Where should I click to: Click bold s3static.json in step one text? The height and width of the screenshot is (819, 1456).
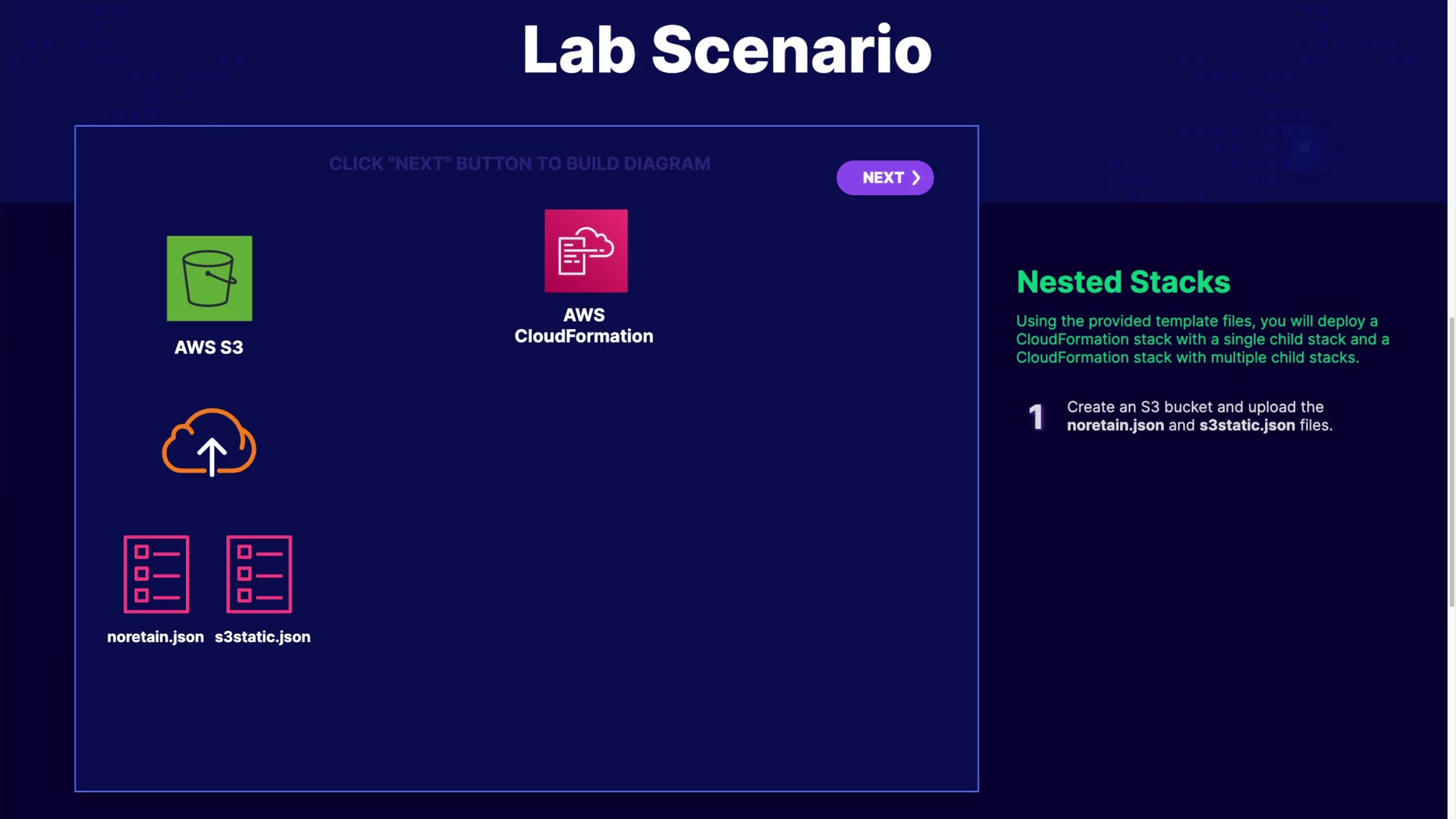coord(1247,425)
